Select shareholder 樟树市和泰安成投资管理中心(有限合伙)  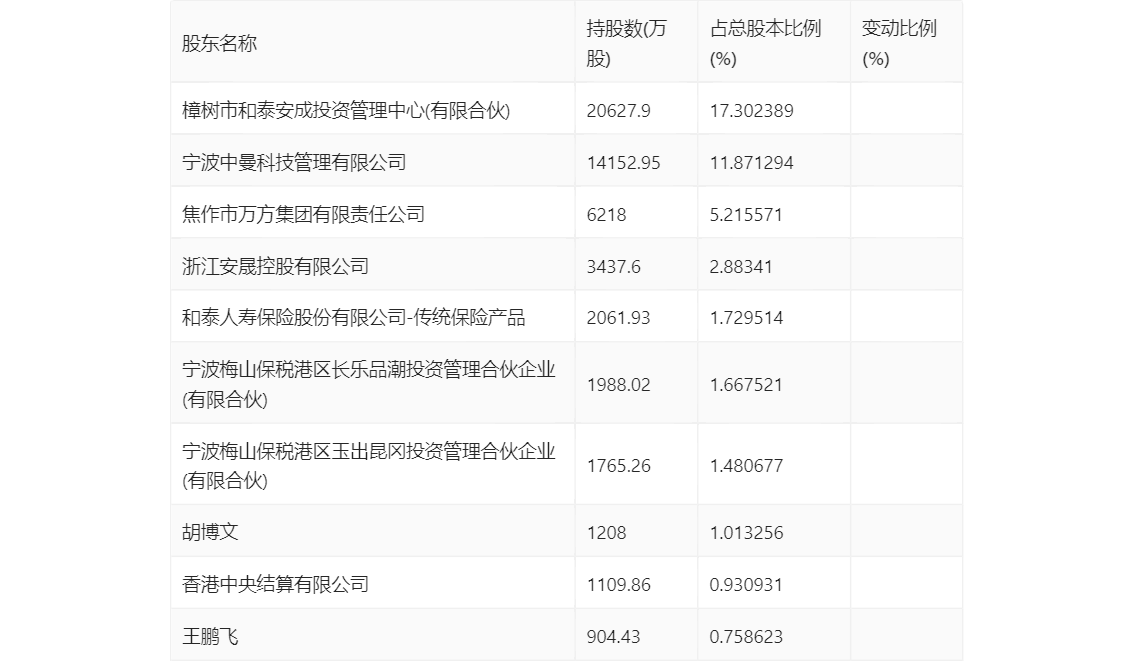(x=346, y=111)
